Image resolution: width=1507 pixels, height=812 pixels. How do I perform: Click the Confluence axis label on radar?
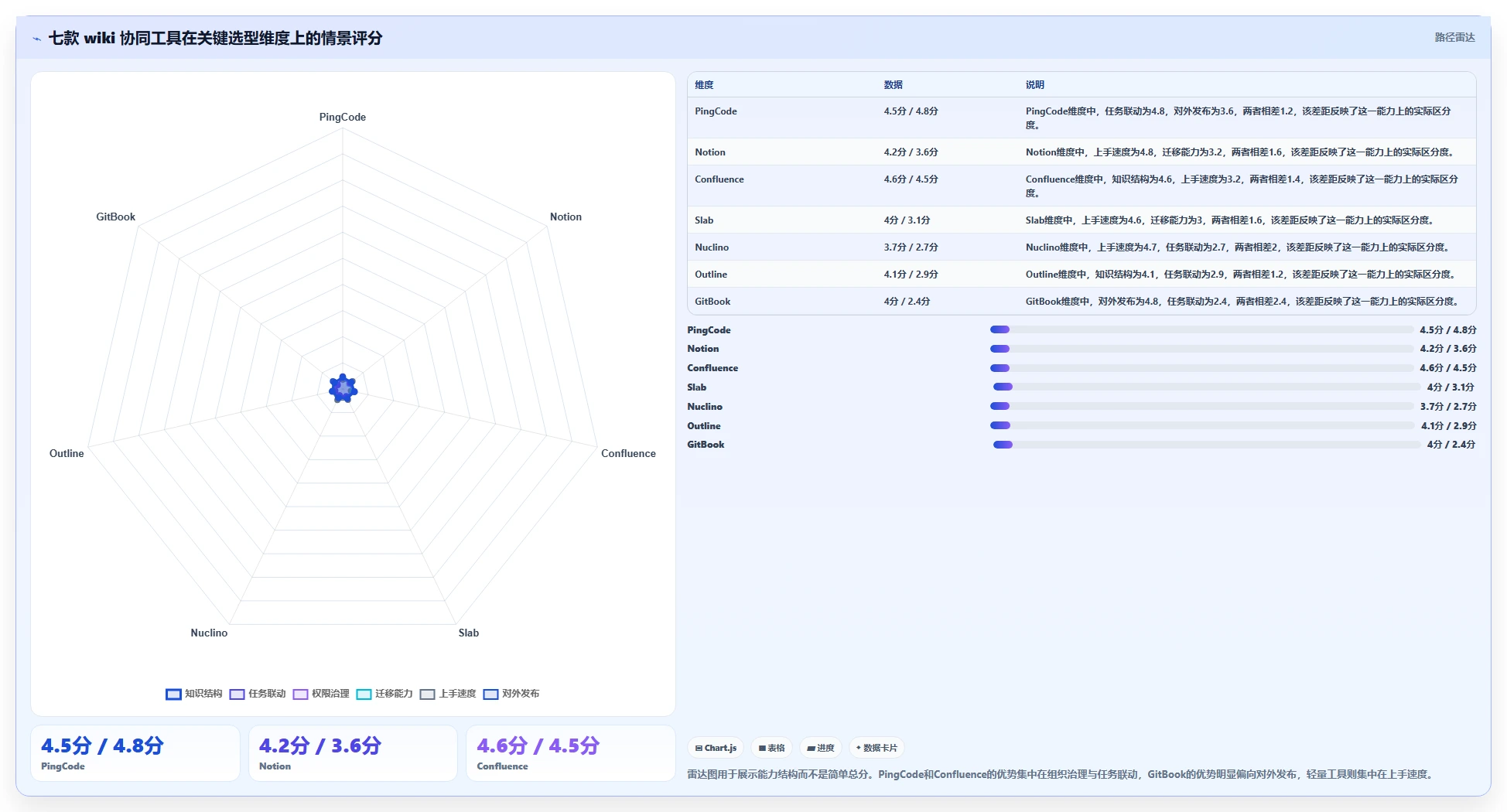click(628, 453)
